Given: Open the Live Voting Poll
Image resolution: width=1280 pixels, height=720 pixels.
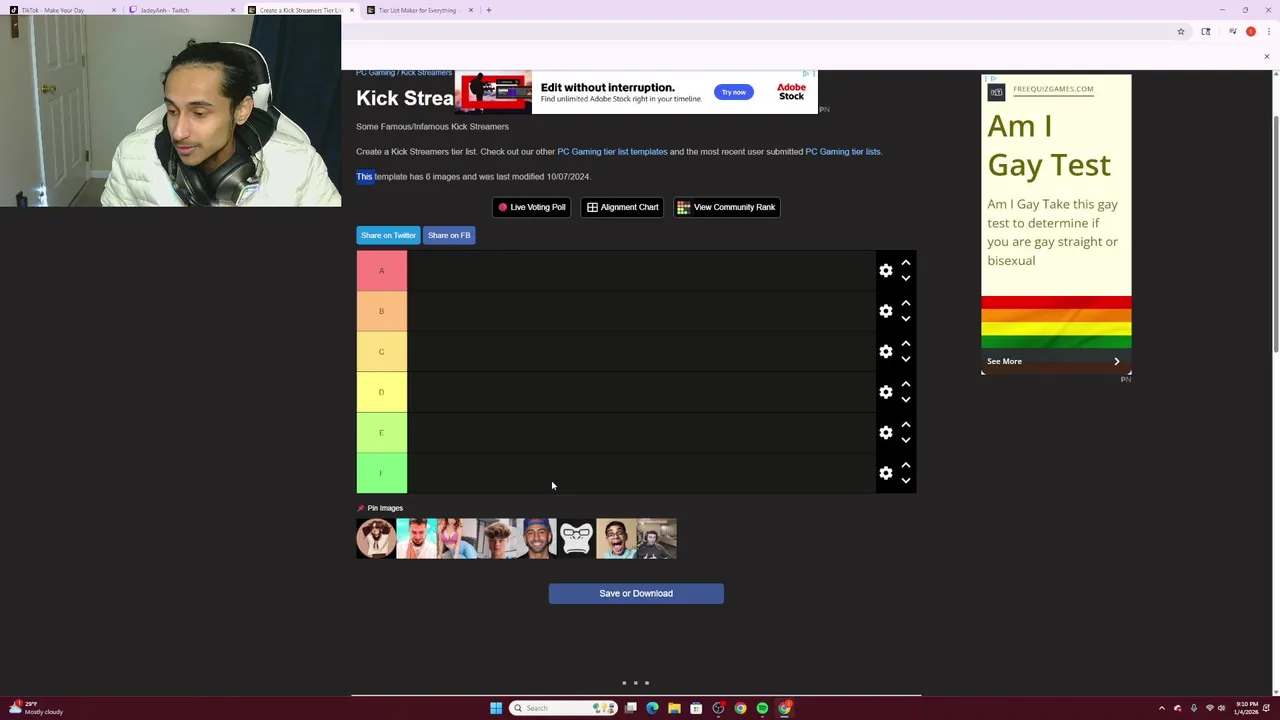Looking at the screenshot, I should 532,207.
